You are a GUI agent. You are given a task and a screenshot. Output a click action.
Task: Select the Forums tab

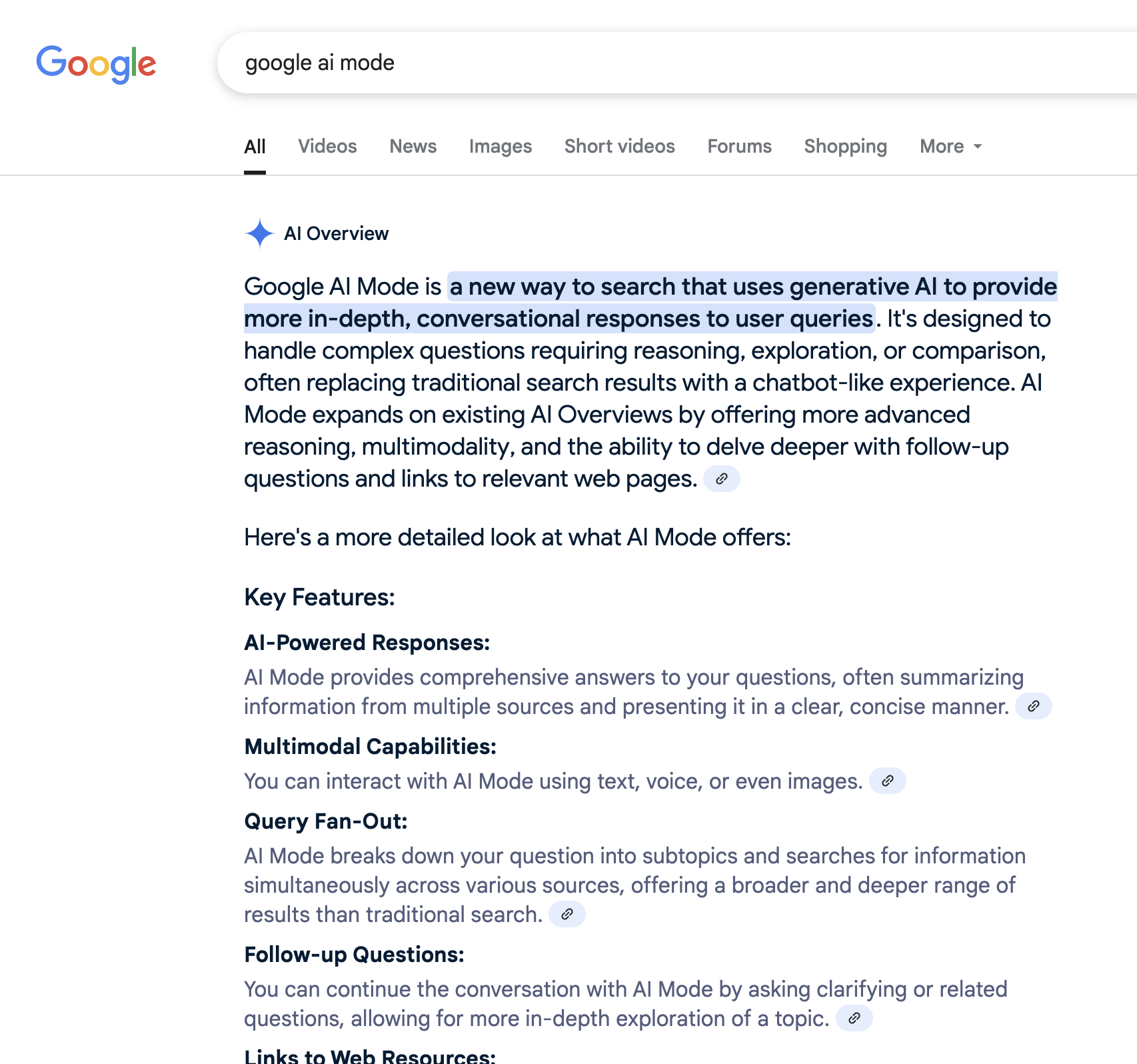pos(740,147)
